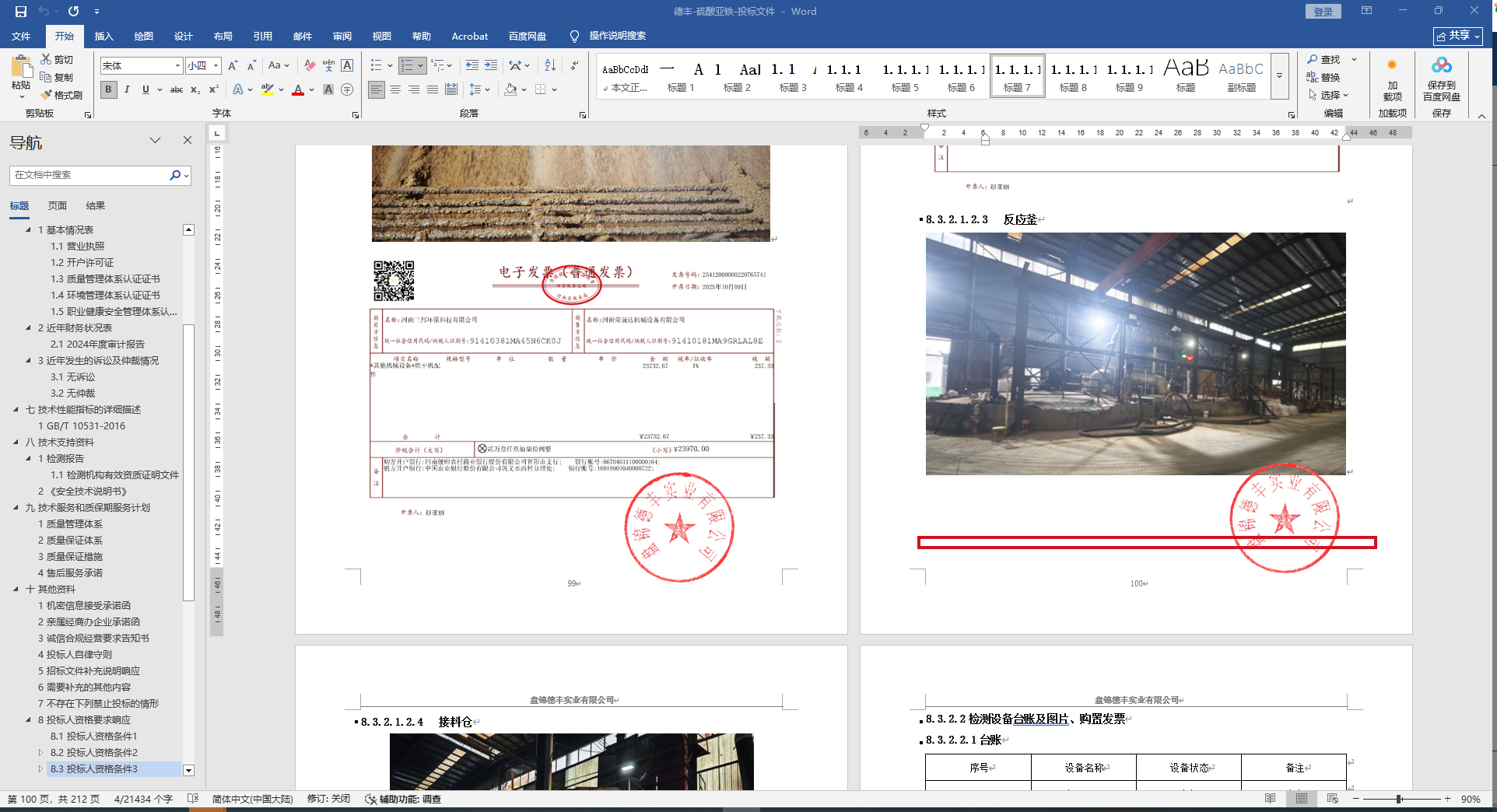
Task: Click the font color red A button
Action: point(298,89)
